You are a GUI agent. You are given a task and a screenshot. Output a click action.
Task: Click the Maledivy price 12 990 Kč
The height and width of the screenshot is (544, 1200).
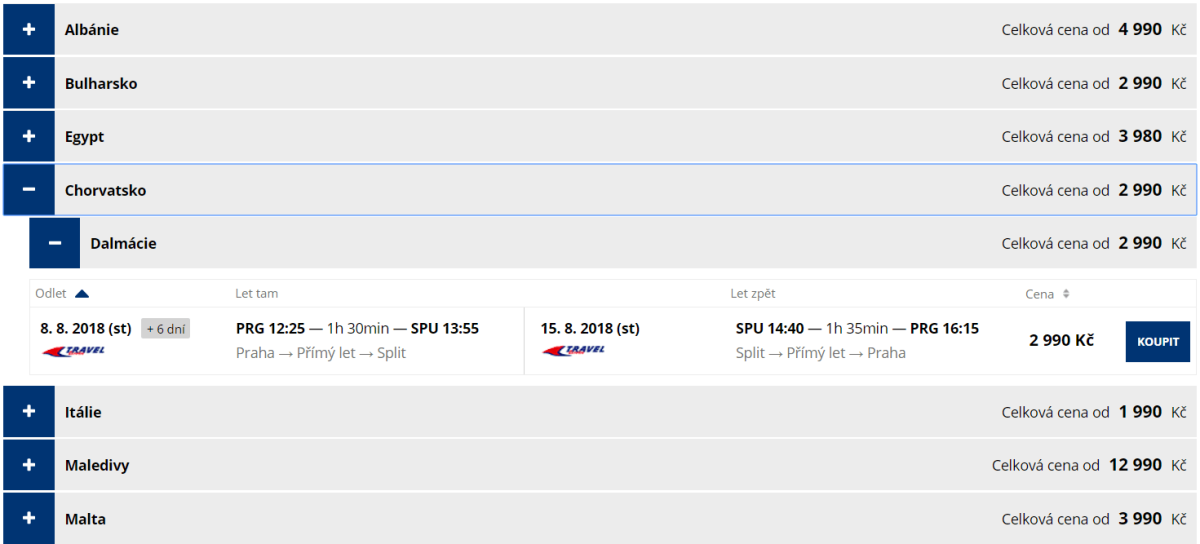pyautogui.click(x=1135, y=465)
